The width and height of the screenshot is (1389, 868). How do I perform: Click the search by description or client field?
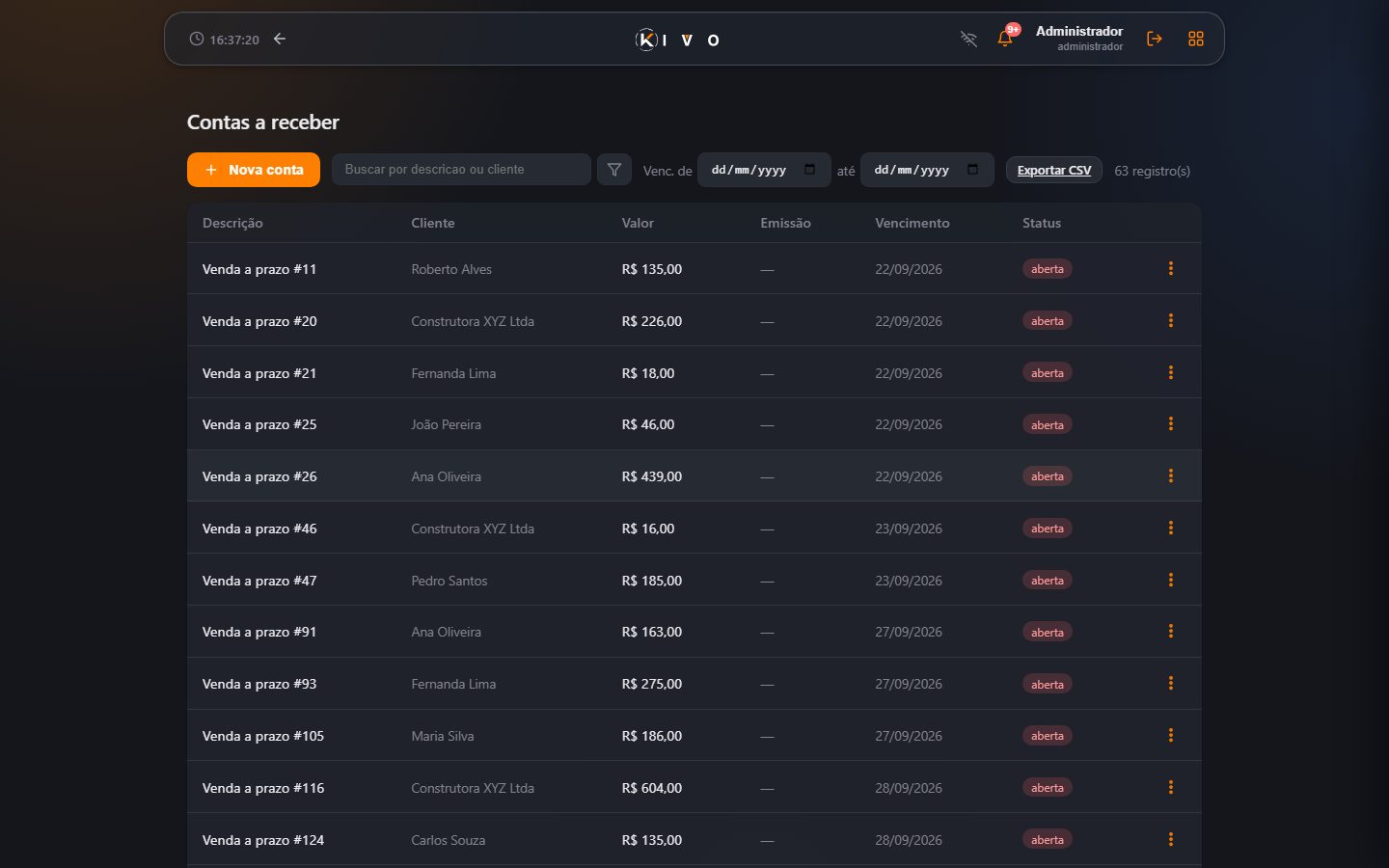pyautogui.click(x=461, y=169)
